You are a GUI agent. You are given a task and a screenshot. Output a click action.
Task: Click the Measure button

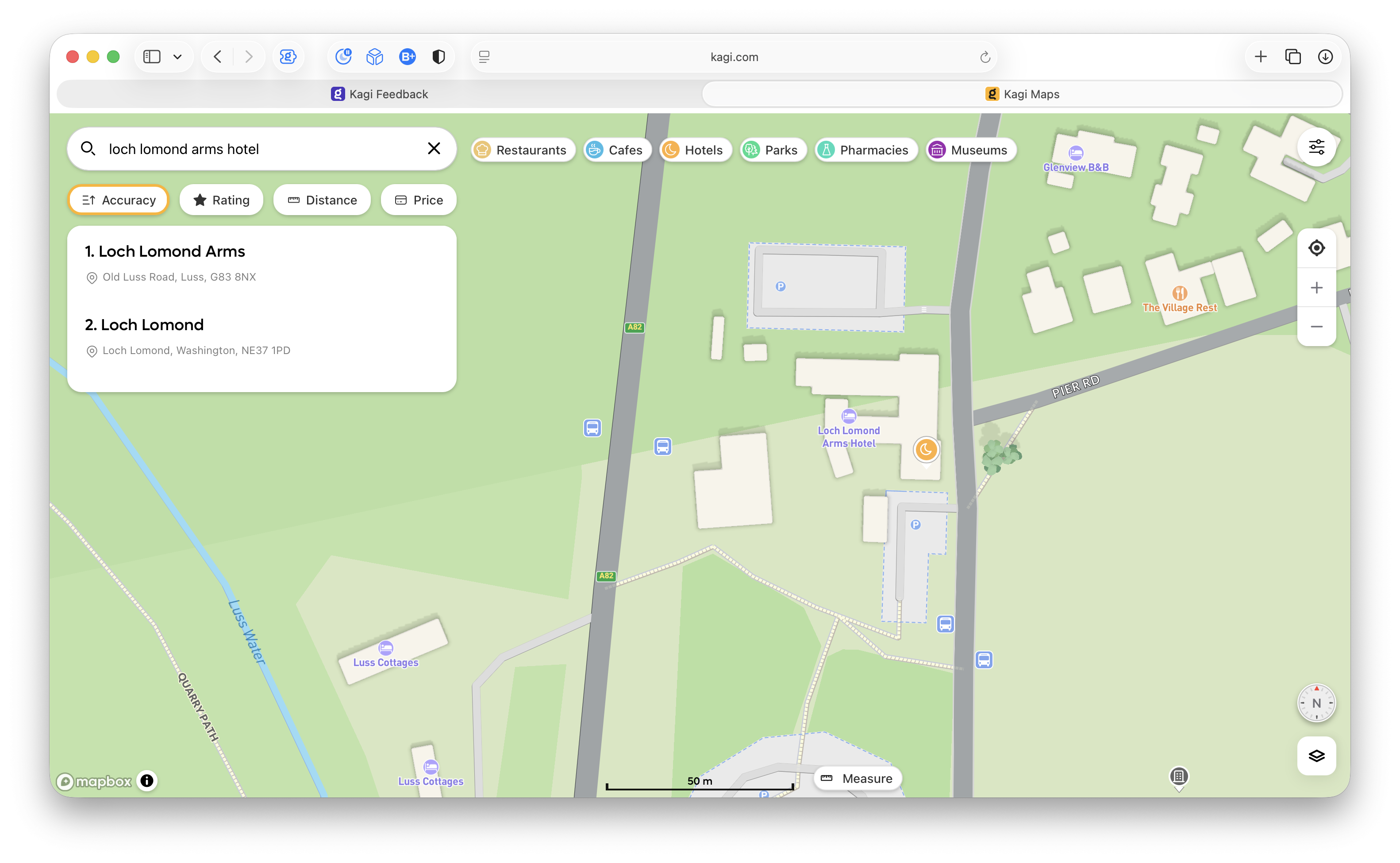point(856,778)
